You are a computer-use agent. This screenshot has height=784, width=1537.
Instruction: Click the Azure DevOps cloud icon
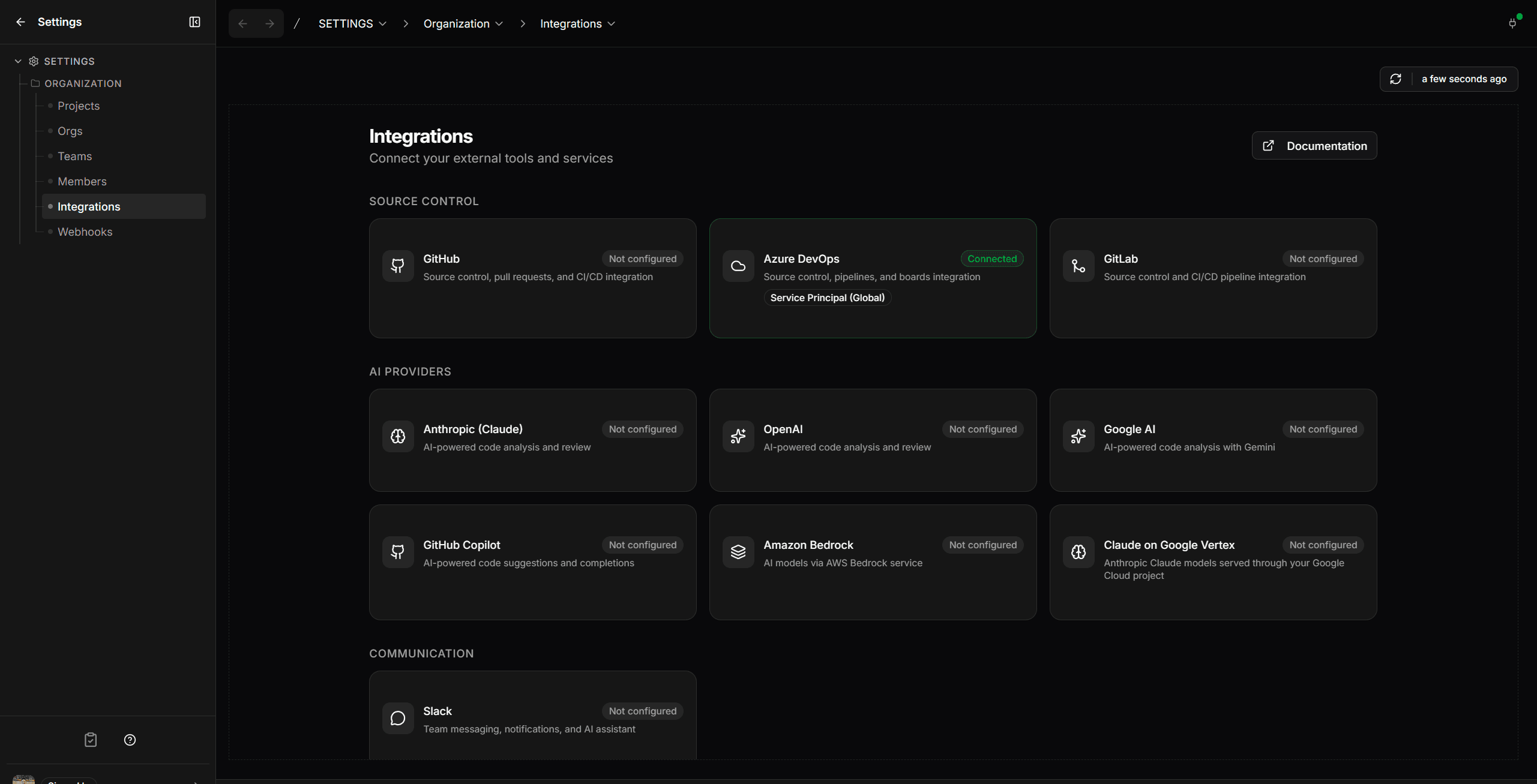pyautogui.click(x=738, y=266)
